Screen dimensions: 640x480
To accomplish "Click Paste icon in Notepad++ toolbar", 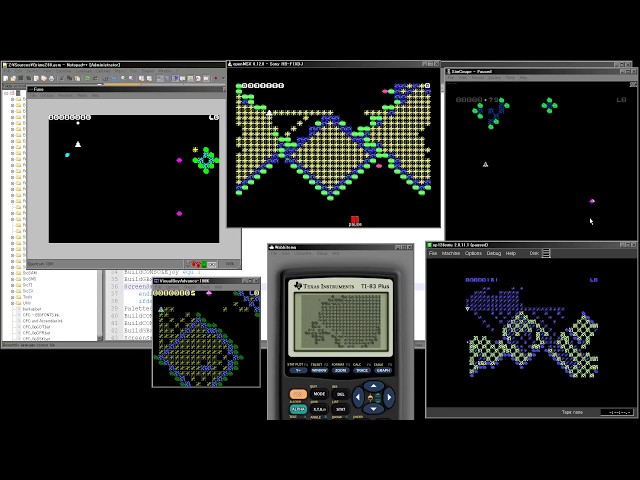I will pyautogui.click(x=77, y=78).
